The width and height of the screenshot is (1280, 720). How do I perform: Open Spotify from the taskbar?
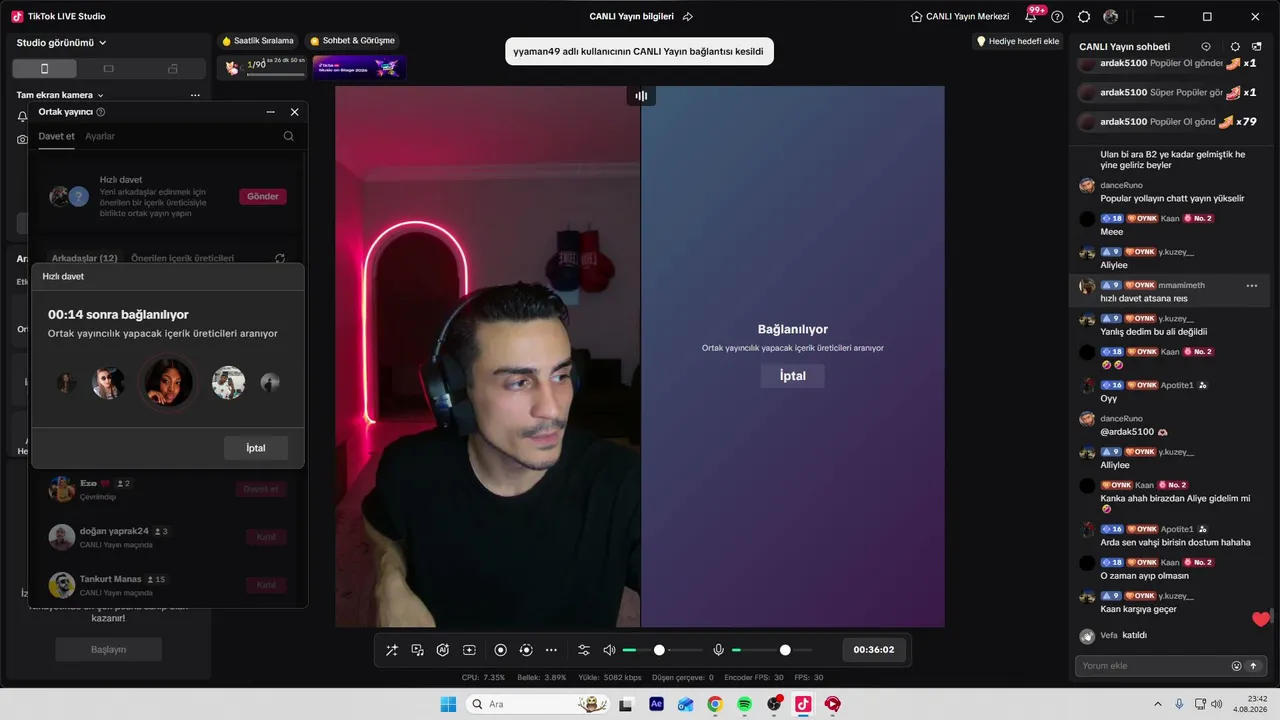[x=744, y=704]
